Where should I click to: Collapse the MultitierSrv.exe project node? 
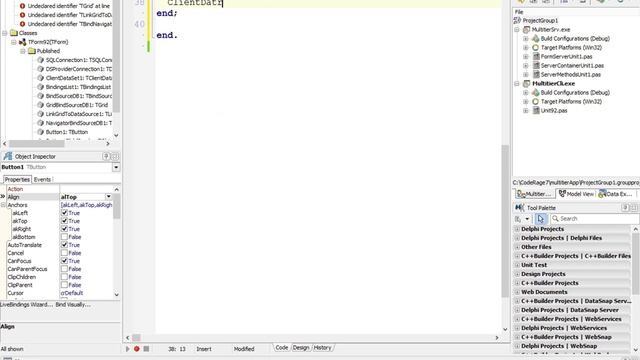[x=517, y=29]
